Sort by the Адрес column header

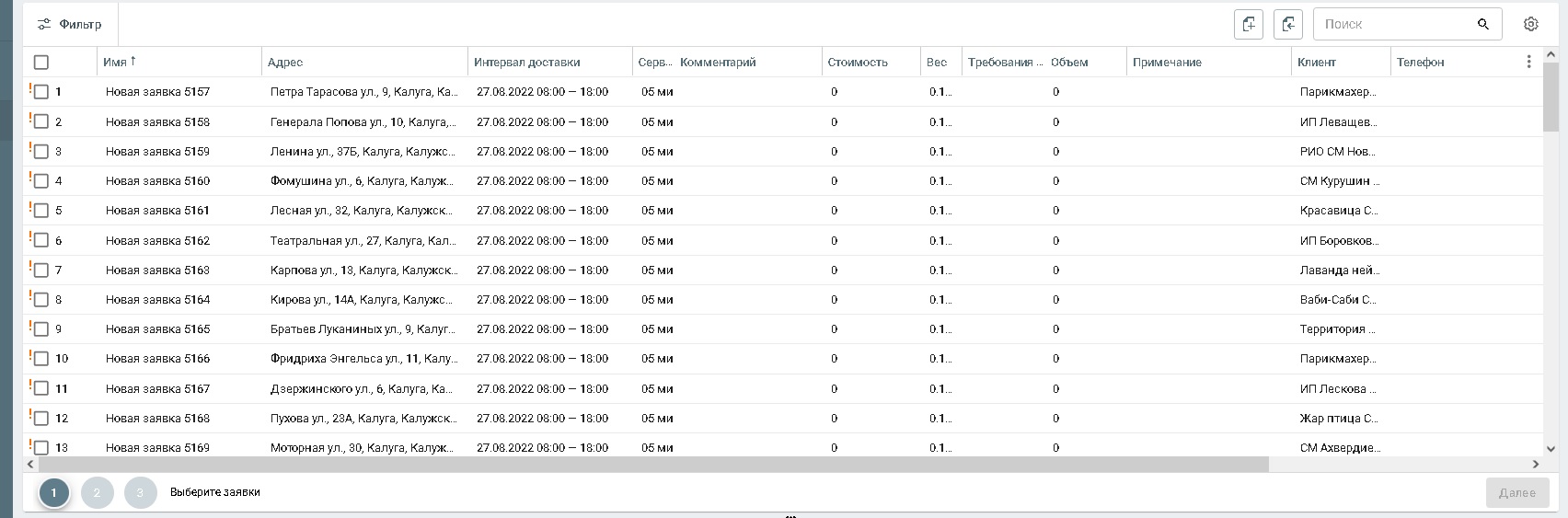tap(285, 63)
